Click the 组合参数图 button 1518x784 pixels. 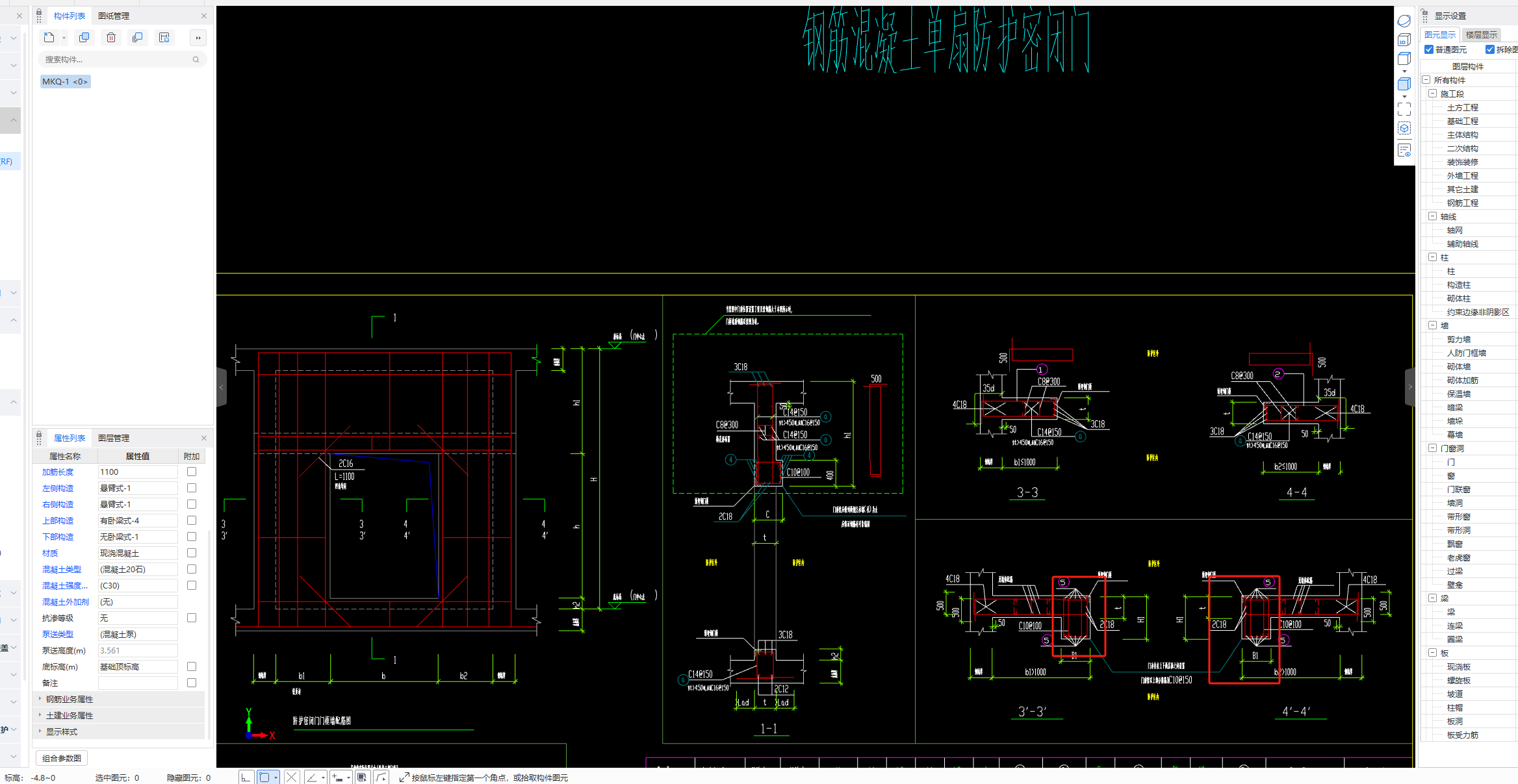tap(62, 758)
